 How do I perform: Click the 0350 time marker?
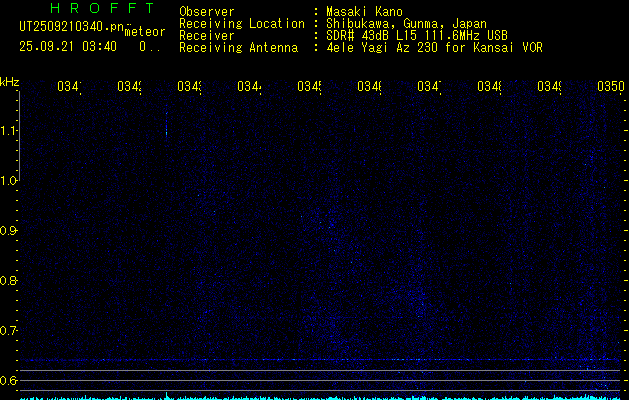pyautogui.click(x=611, y=86)
